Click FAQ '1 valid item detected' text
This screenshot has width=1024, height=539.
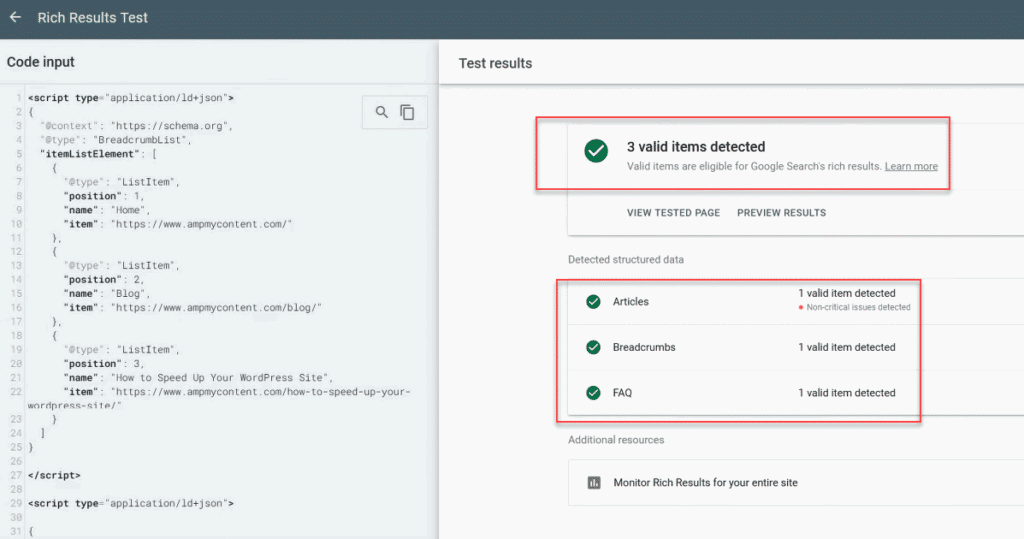(x=846, y=393)
